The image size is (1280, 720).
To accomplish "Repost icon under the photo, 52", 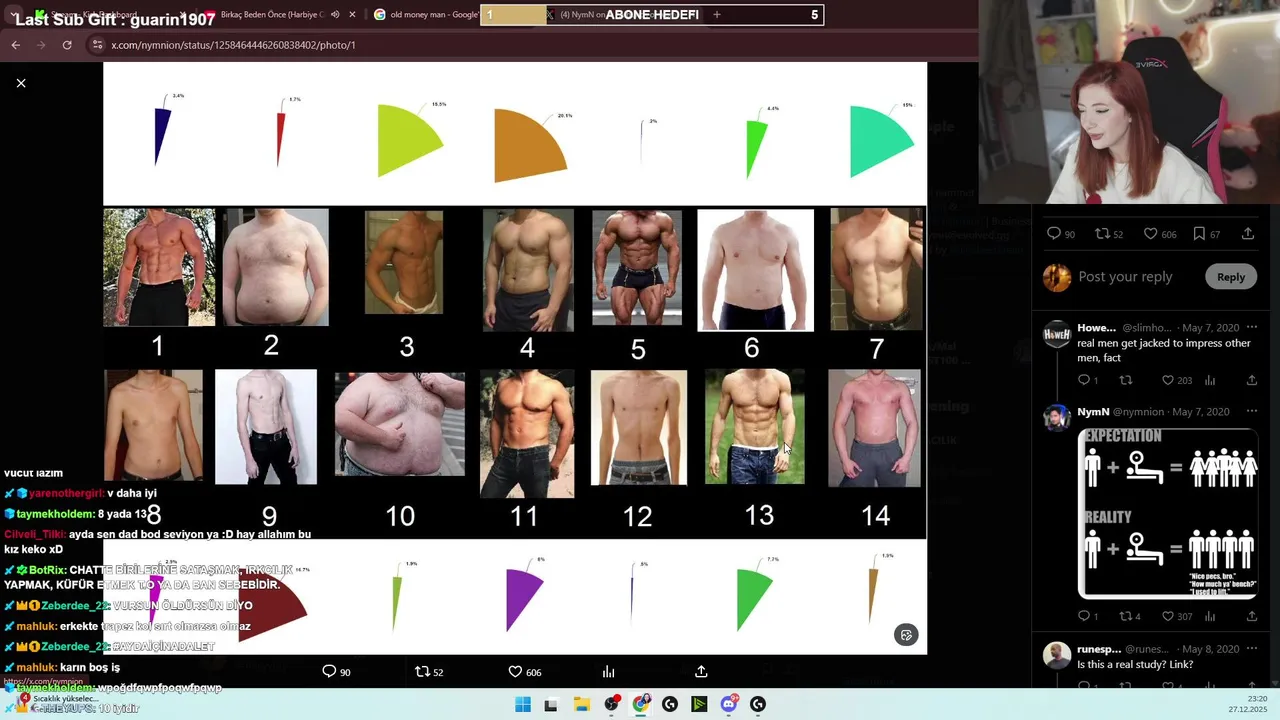I will click(x=429, y=672).
